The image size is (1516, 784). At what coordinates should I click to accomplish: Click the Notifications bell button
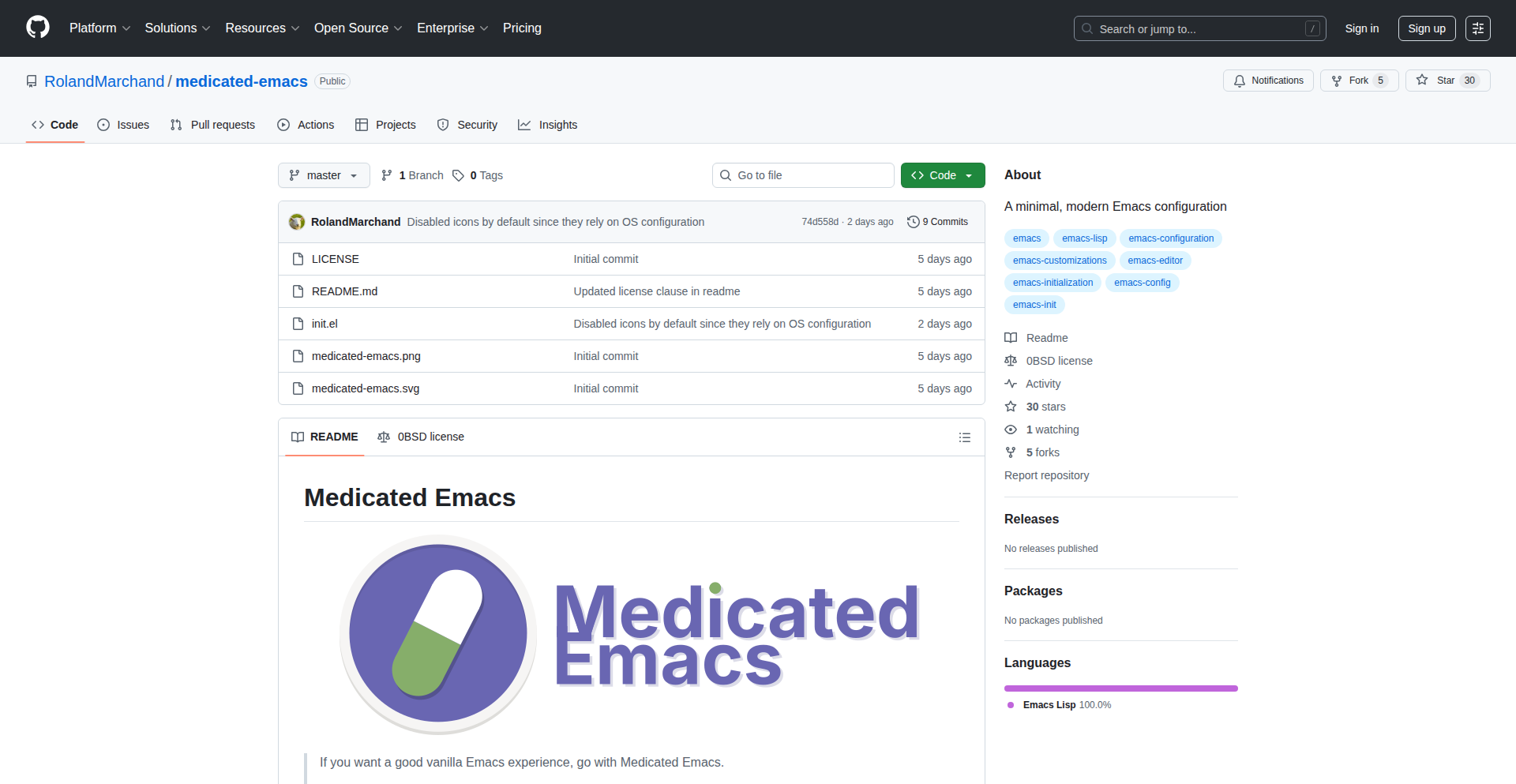tap(1268, 81)
